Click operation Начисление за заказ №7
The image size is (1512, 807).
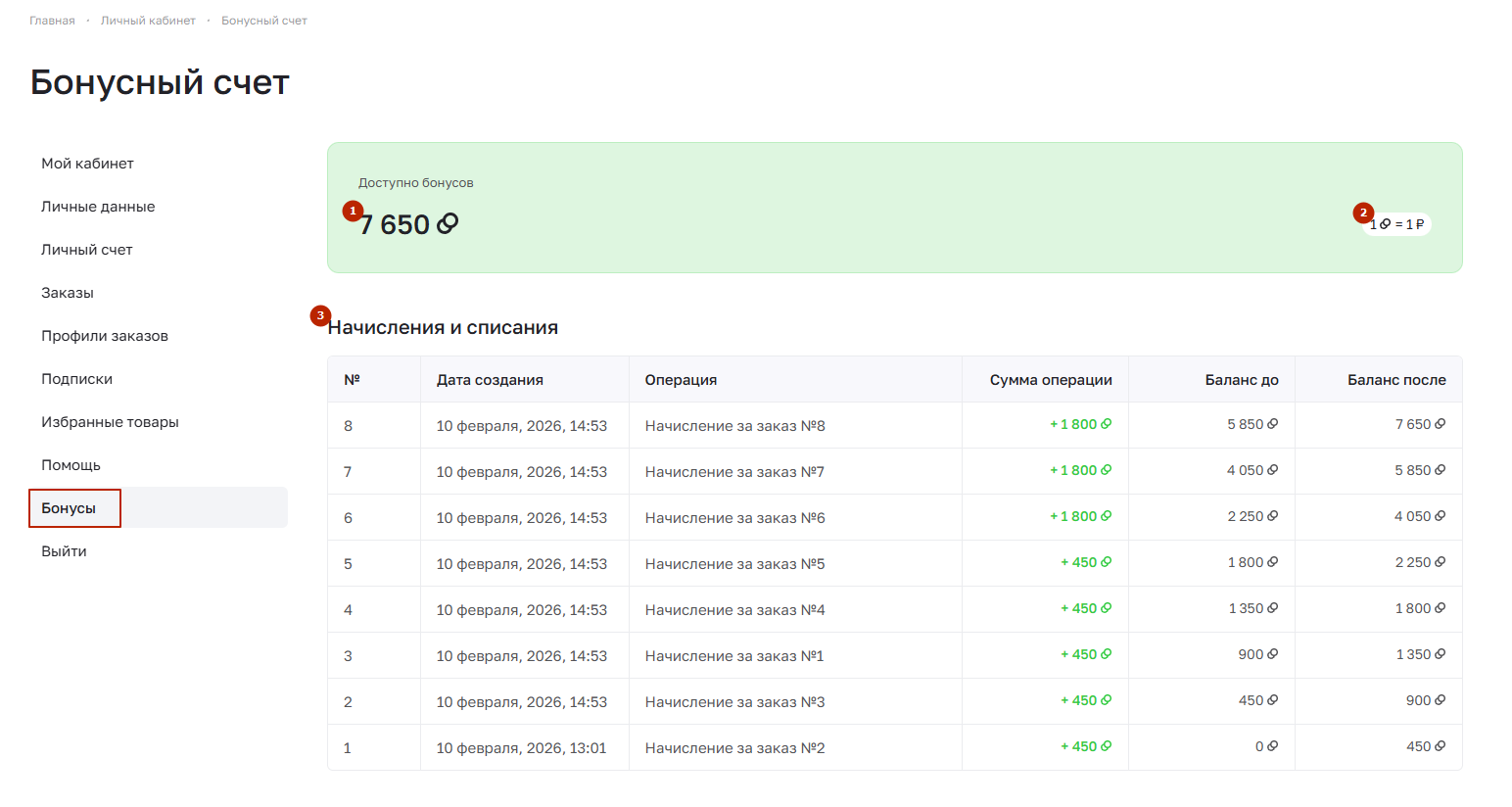tap(734, 472)
